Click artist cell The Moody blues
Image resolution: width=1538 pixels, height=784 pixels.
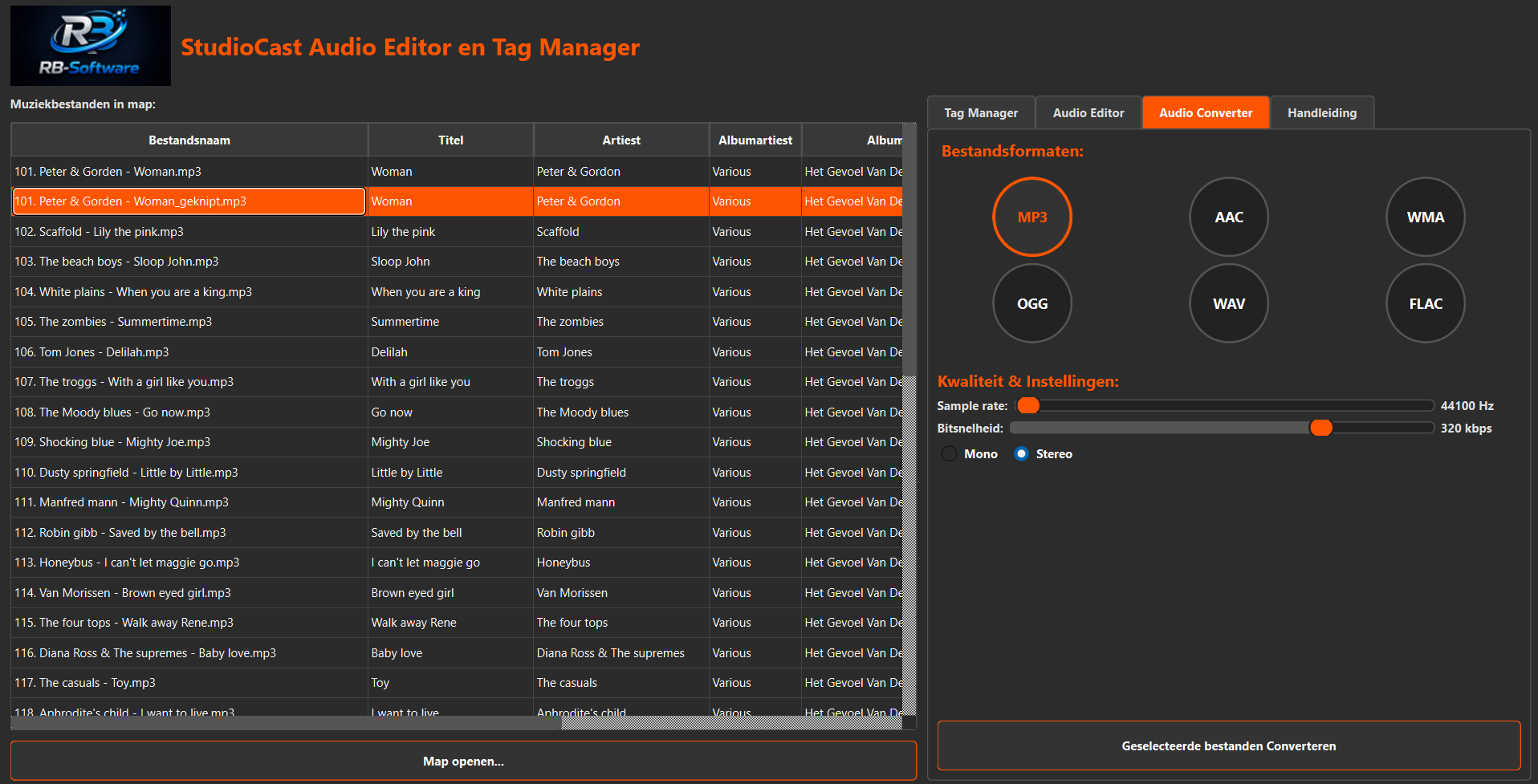tap(621, 412)
